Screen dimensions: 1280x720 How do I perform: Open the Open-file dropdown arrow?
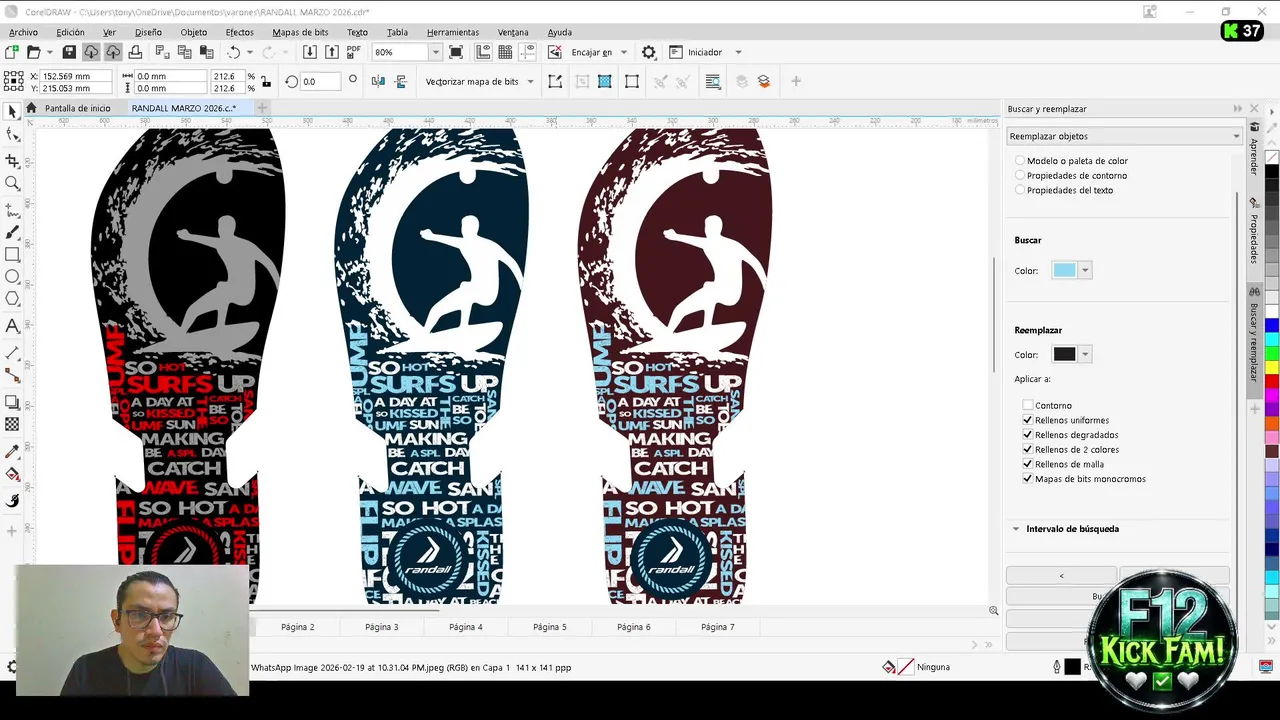pyautogui.click(x=49, y=52)
